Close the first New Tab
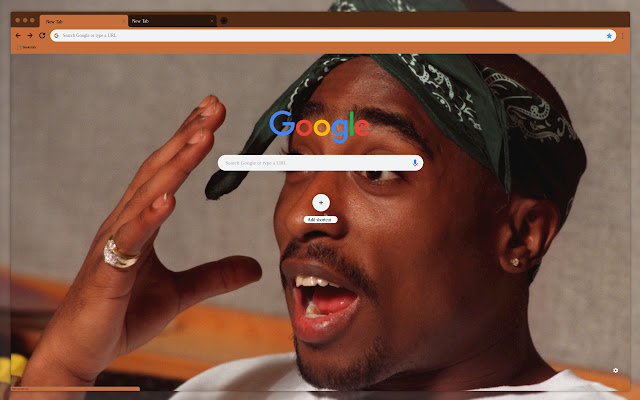 (124, 21)
